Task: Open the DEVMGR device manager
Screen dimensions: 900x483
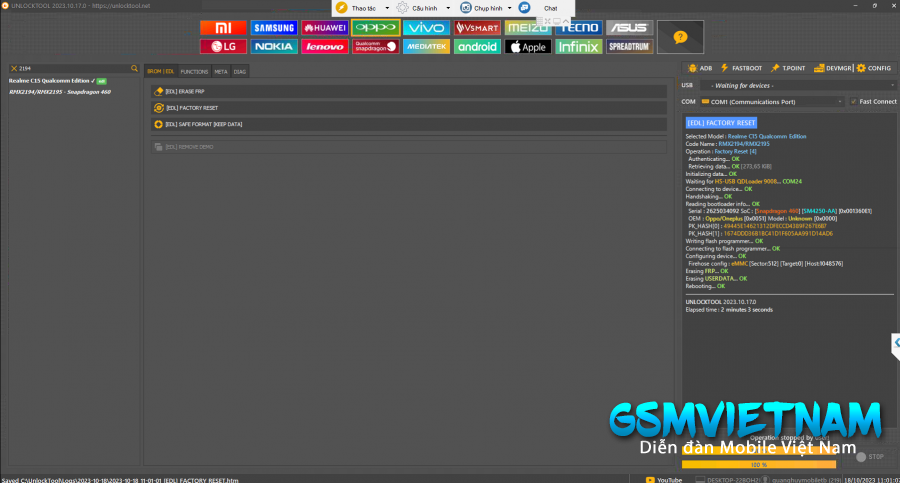Action: pos(833,68)
